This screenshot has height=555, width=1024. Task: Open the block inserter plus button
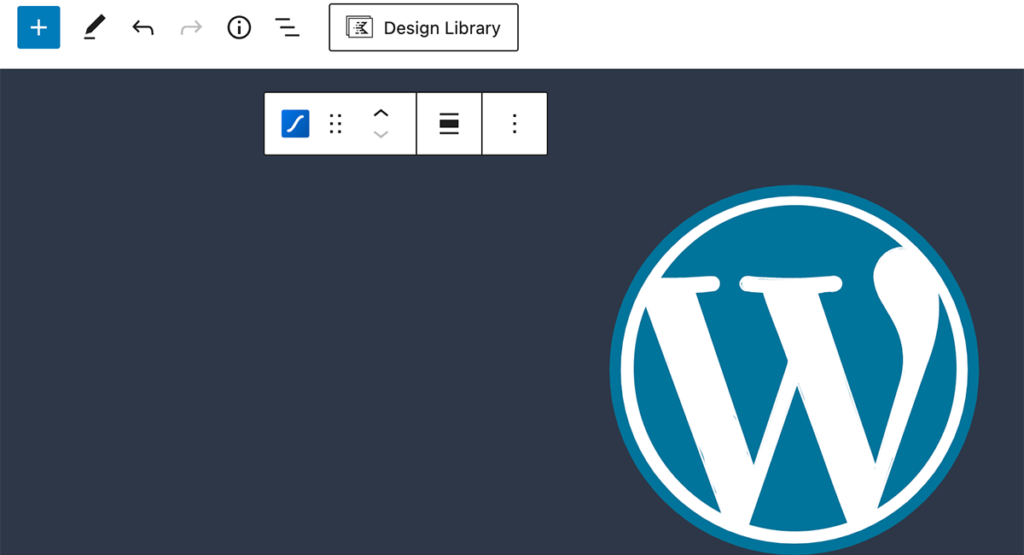tap(39, 27)
